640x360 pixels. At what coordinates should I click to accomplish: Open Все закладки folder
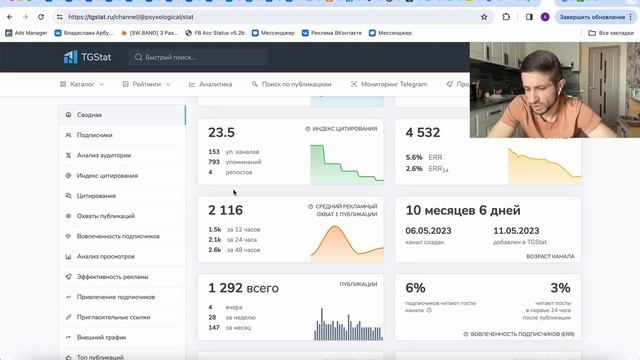611,33
